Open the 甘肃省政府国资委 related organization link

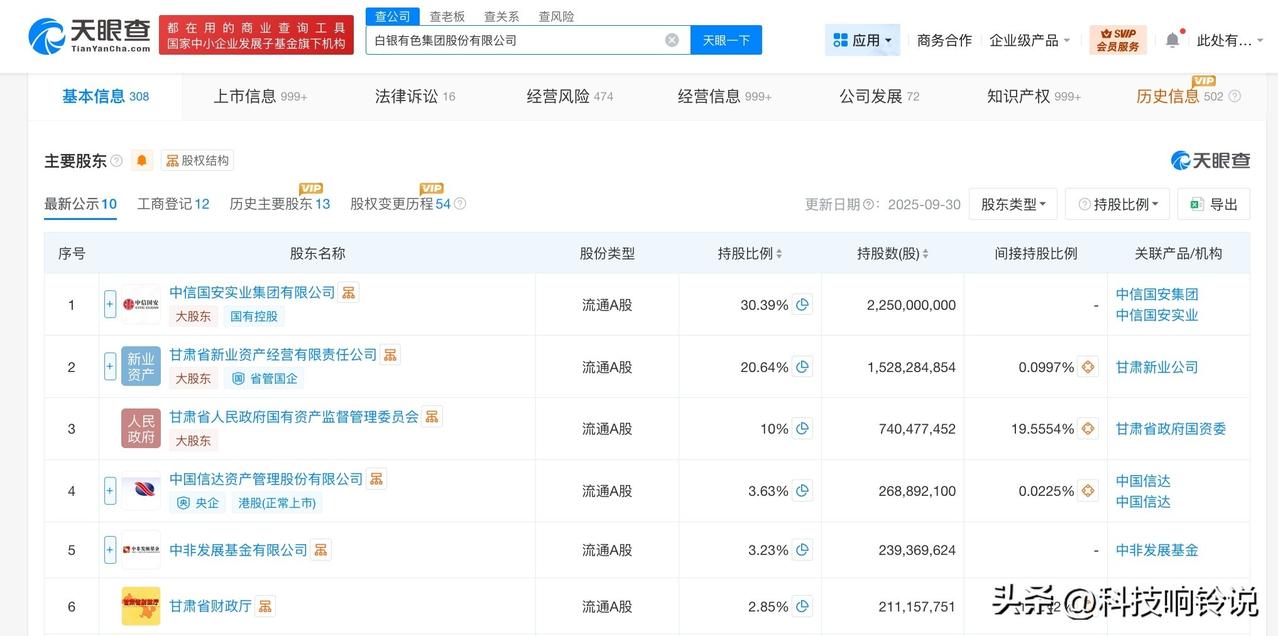coord(1171,429)
